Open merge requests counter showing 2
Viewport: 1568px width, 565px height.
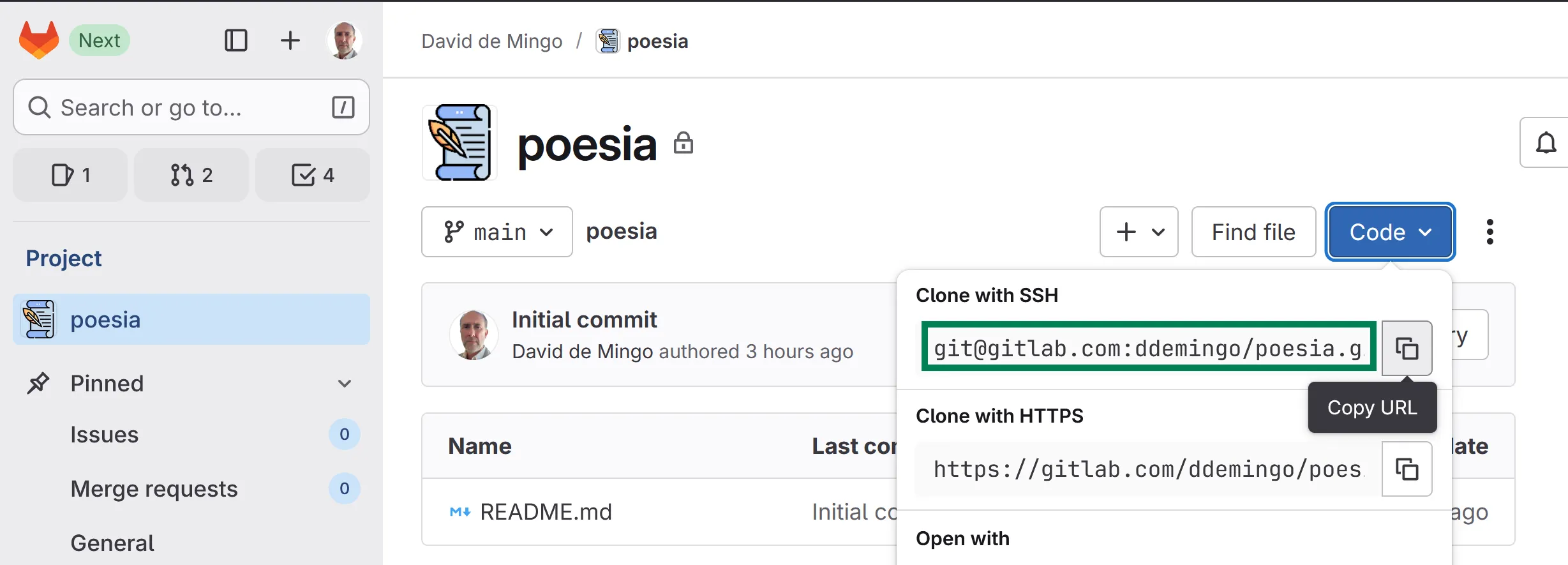pos(191,175)
